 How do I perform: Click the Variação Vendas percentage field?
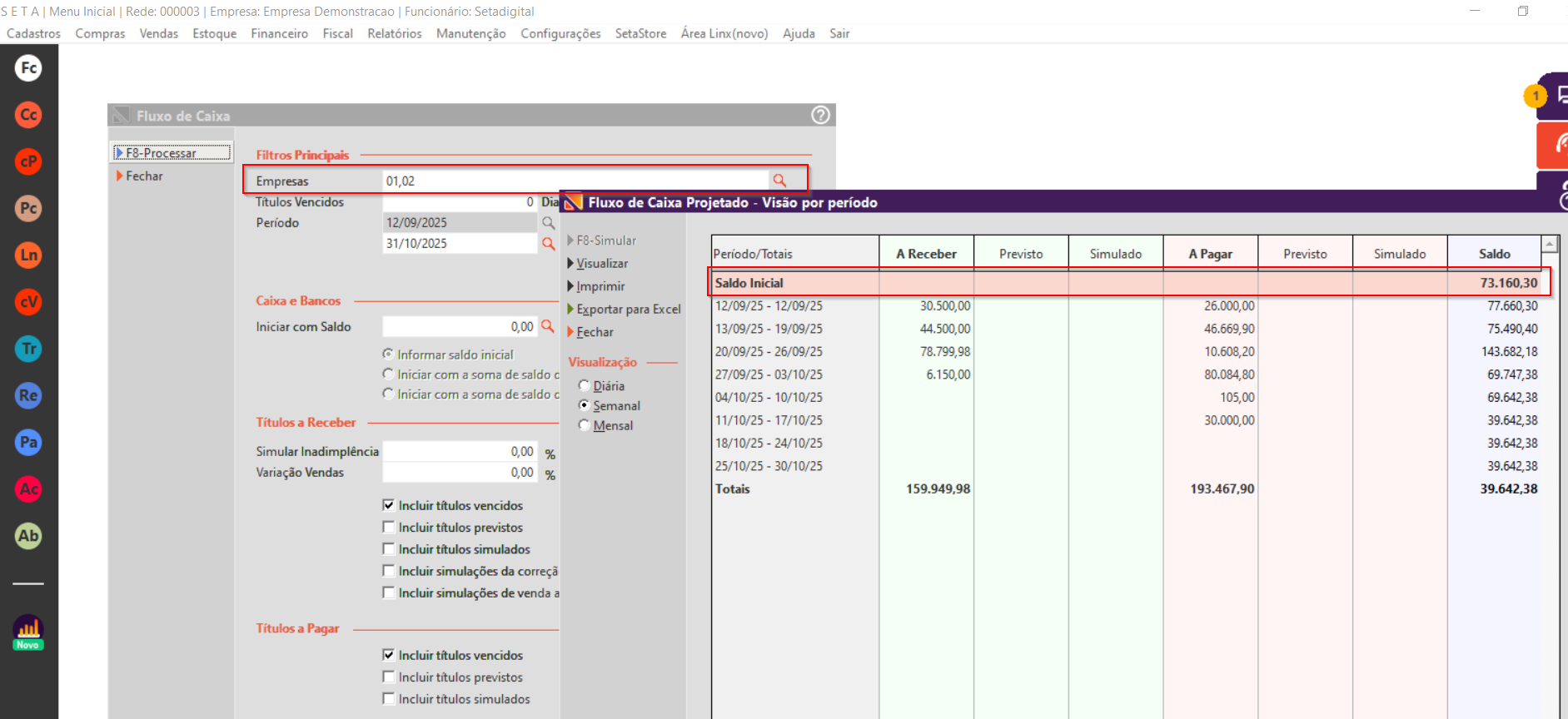[x=460, y=472]
